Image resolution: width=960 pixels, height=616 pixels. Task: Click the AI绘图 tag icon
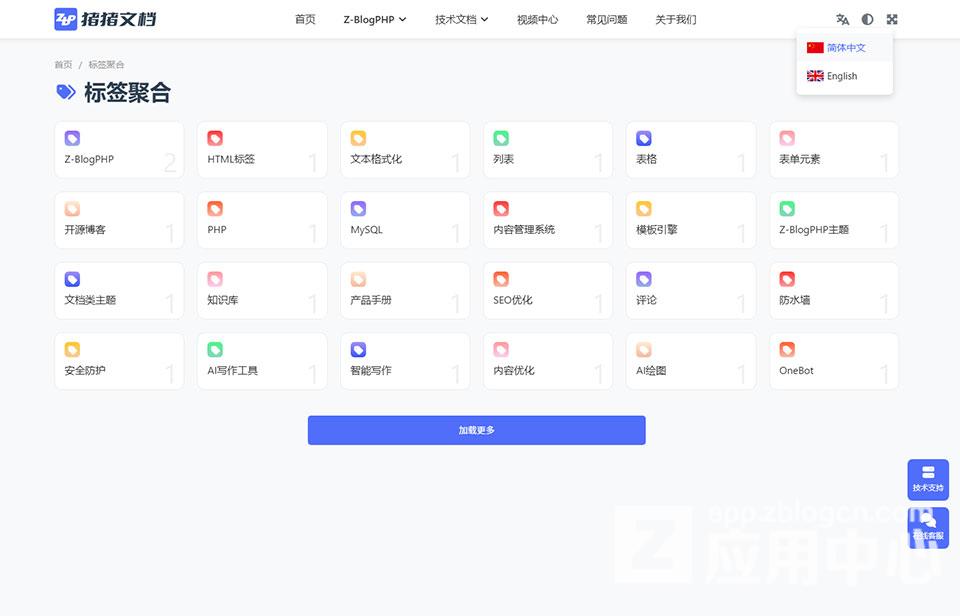[x=643, y=349]
